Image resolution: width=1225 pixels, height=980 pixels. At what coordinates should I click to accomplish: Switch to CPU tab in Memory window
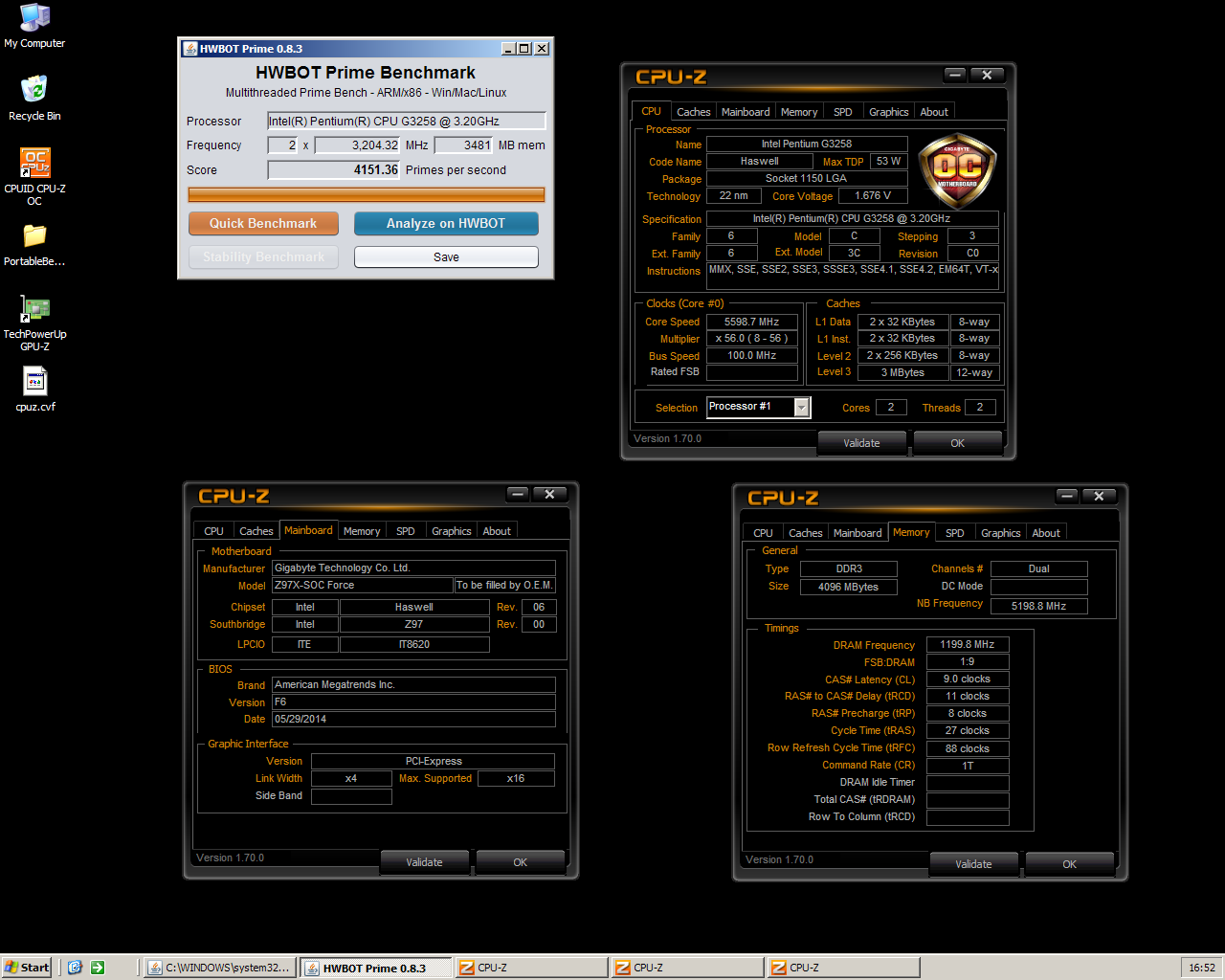pos(763,533)
